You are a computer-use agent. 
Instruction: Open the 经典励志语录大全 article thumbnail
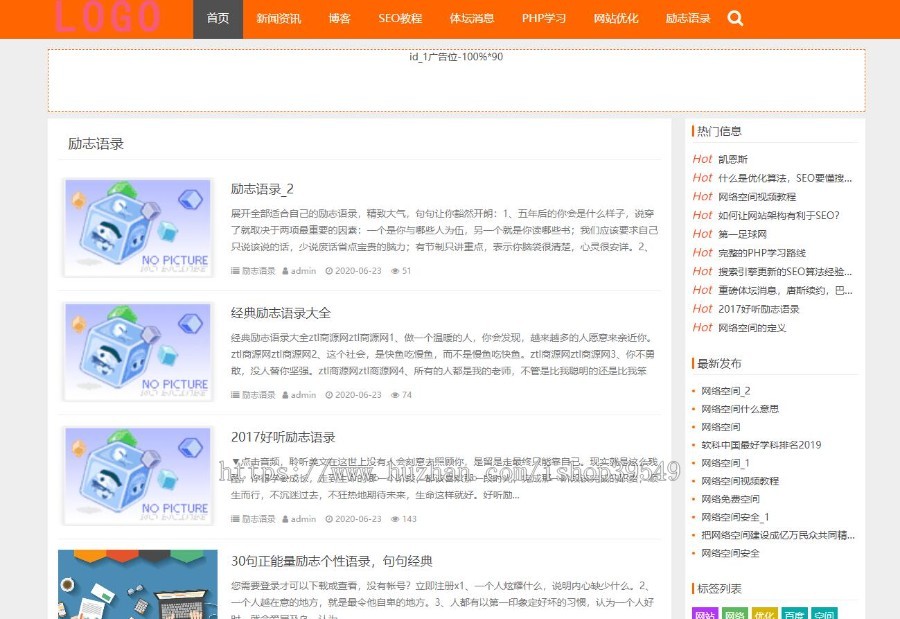pos(138,351)
